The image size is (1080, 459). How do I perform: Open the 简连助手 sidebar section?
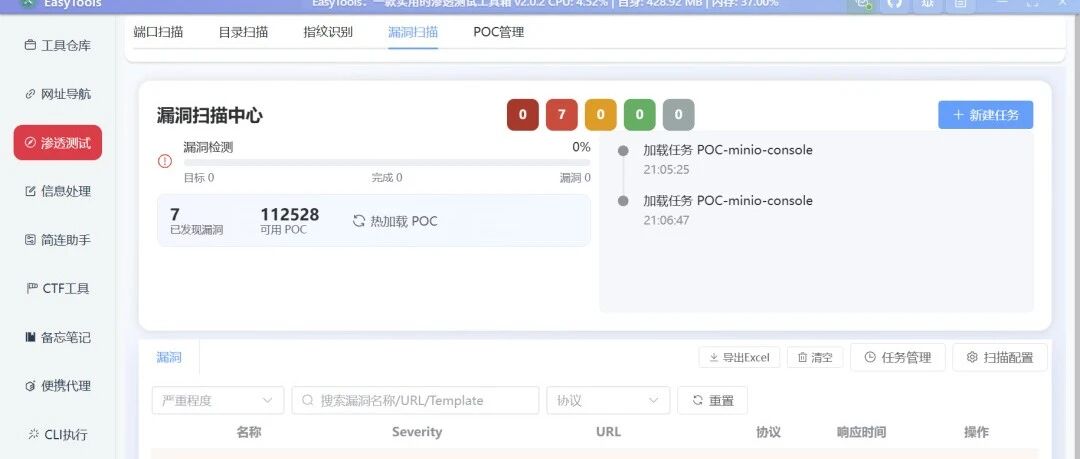click(x=58, y=240)
